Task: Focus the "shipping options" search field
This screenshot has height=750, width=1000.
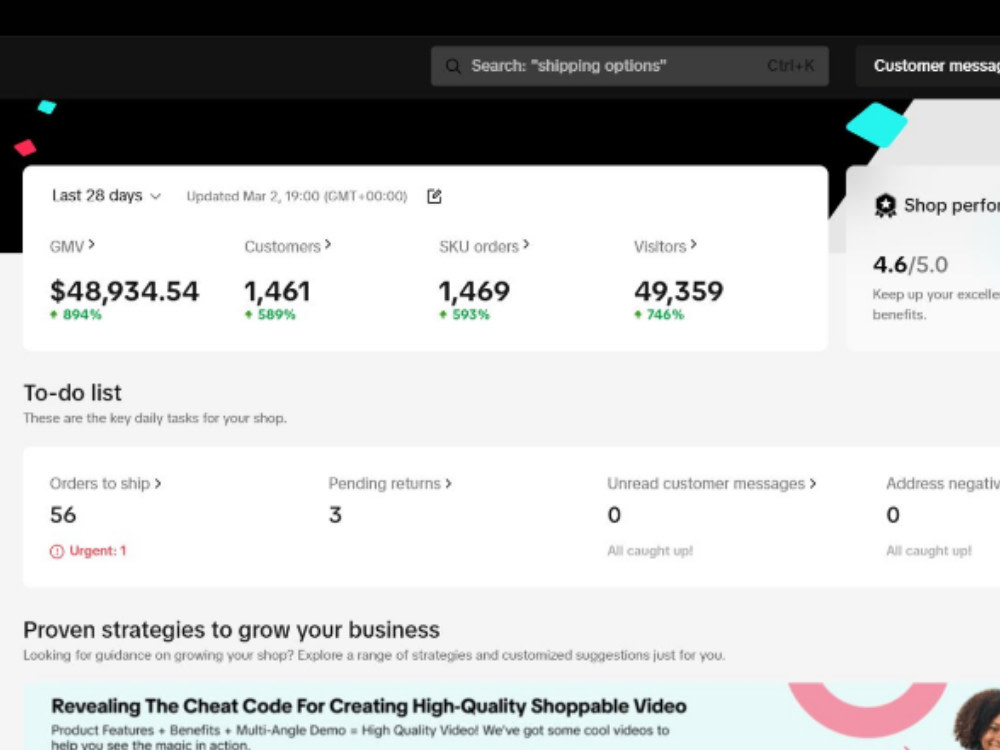Action: point(629,66)
